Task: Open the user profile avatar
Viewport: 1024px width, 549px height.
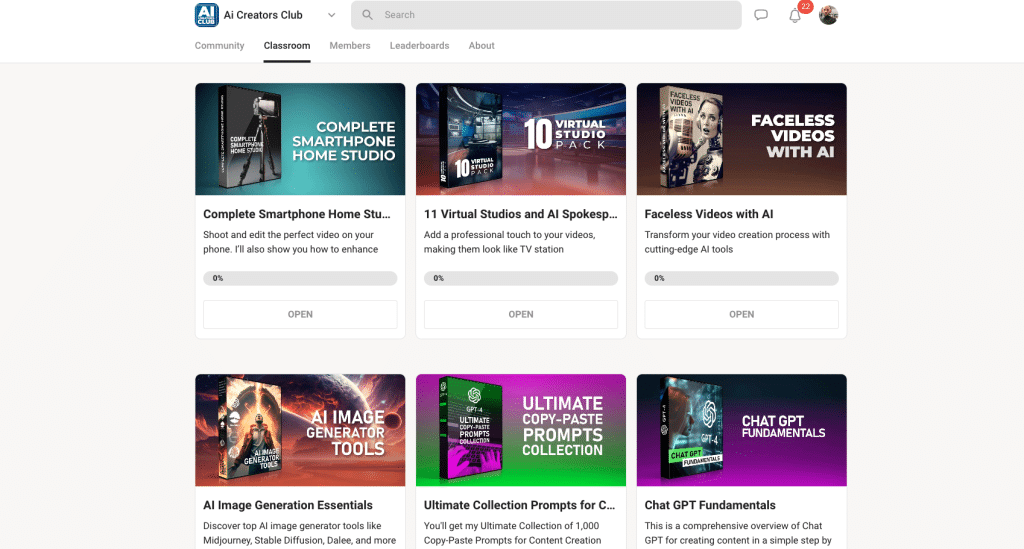Action: 828,15
